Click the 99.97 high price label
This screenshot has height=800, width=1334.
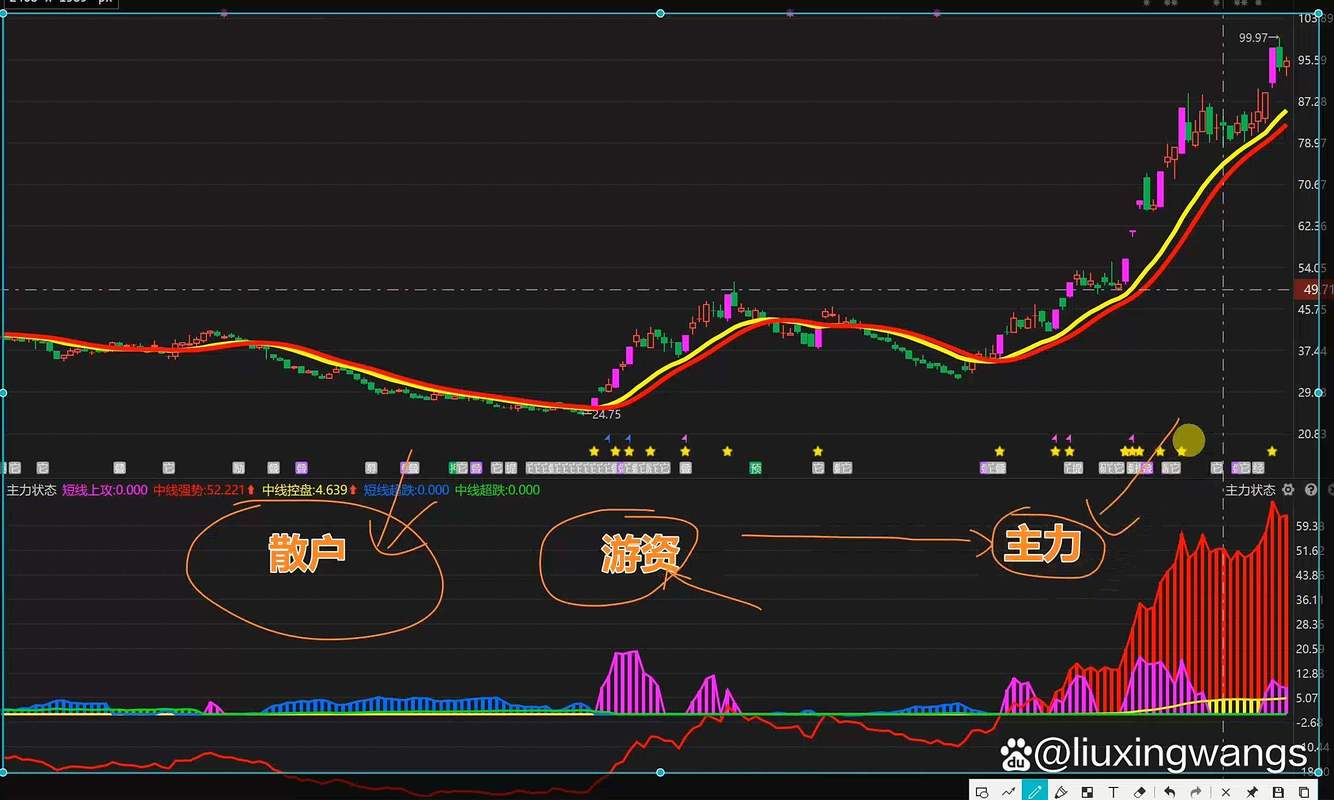(1254, 38)
